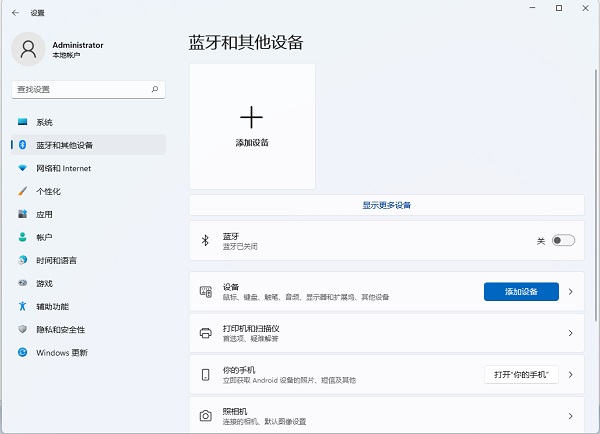Click the 帐户 person icon in sidebar
This screenshot has width=600, height=434.
pyautogui.click(x=23, y=237)
